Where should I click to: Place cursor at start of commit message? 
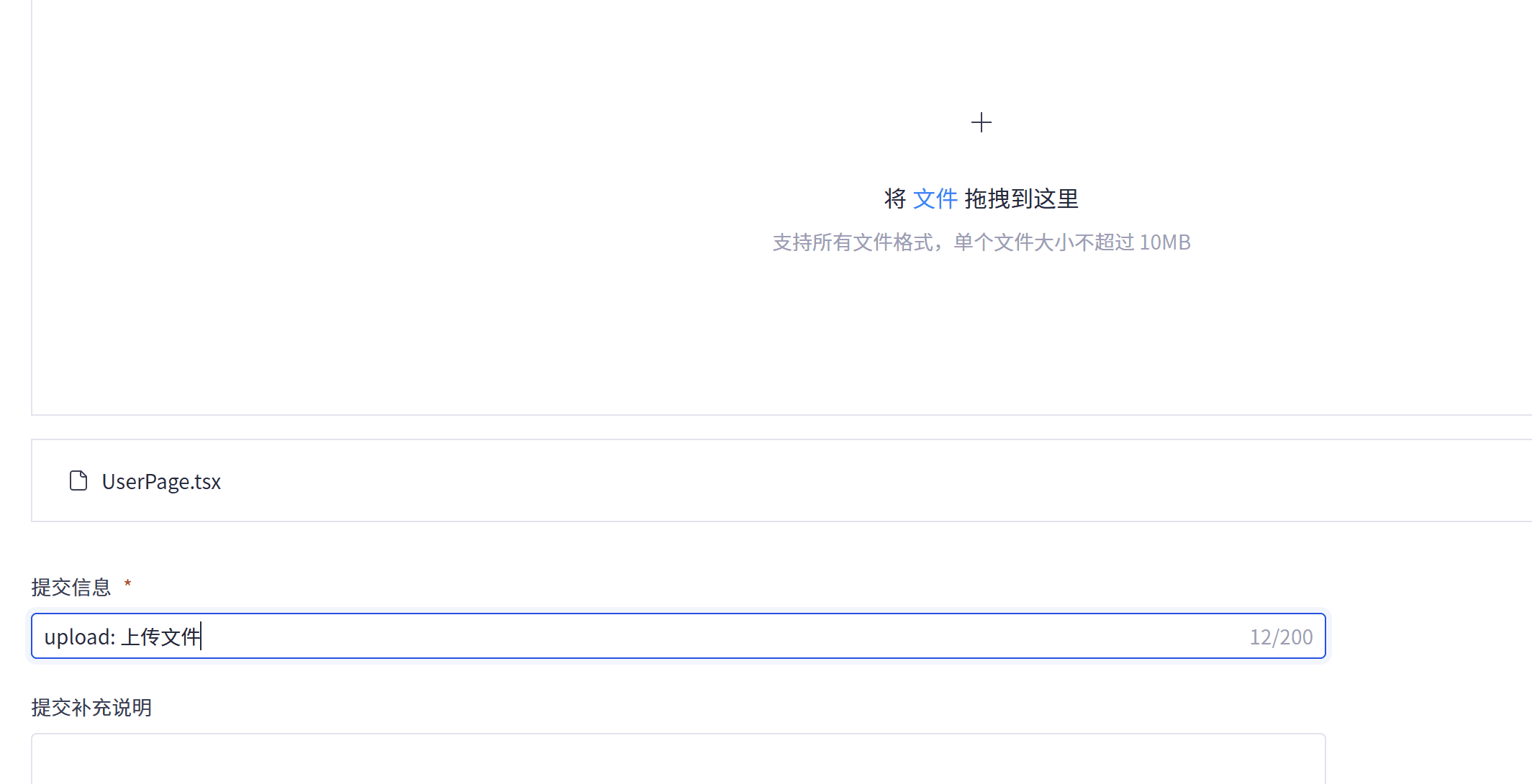tap(45, 637)
